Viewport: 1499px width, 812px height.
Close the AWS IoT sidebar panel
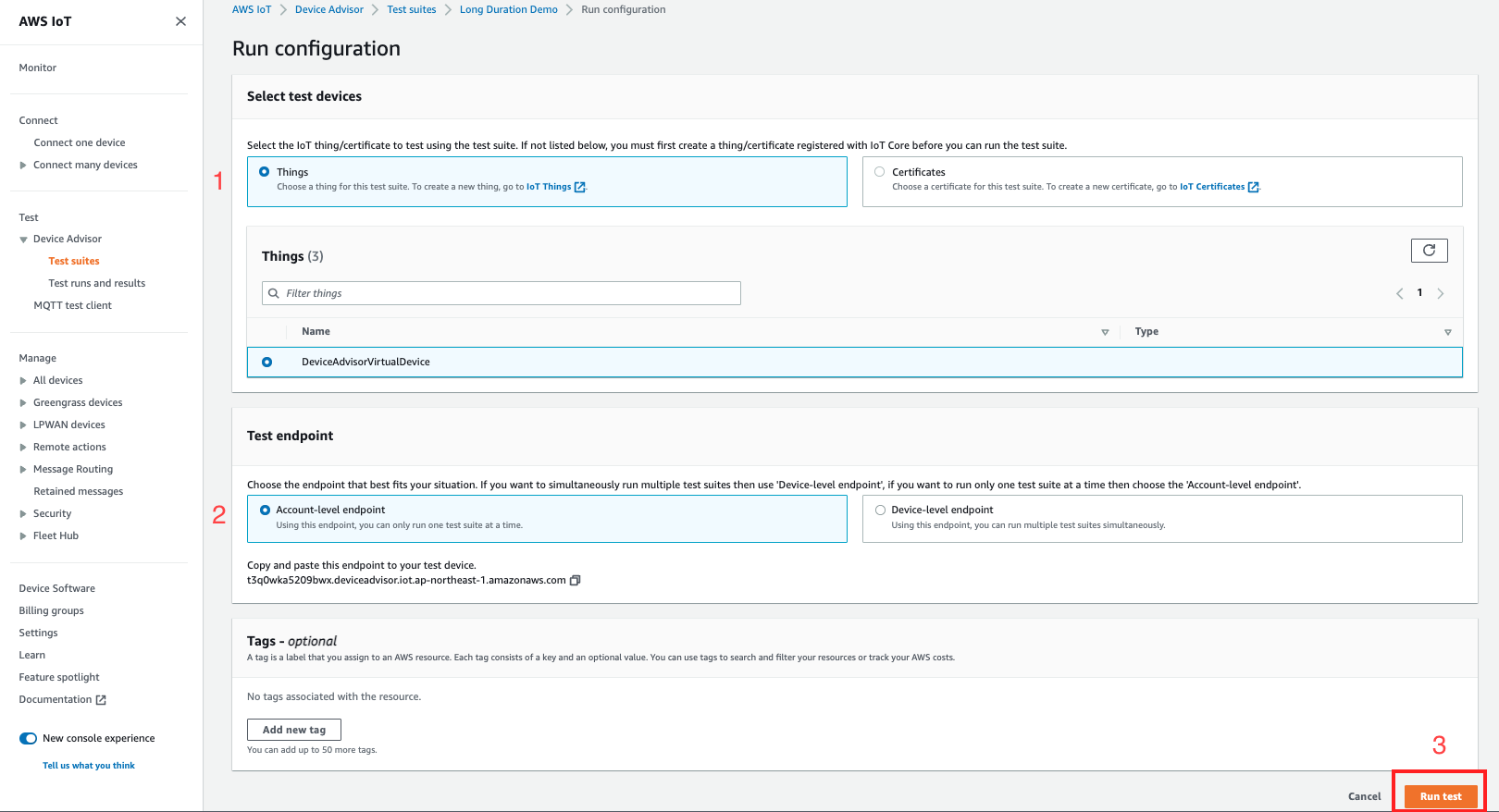click(180, 21)
